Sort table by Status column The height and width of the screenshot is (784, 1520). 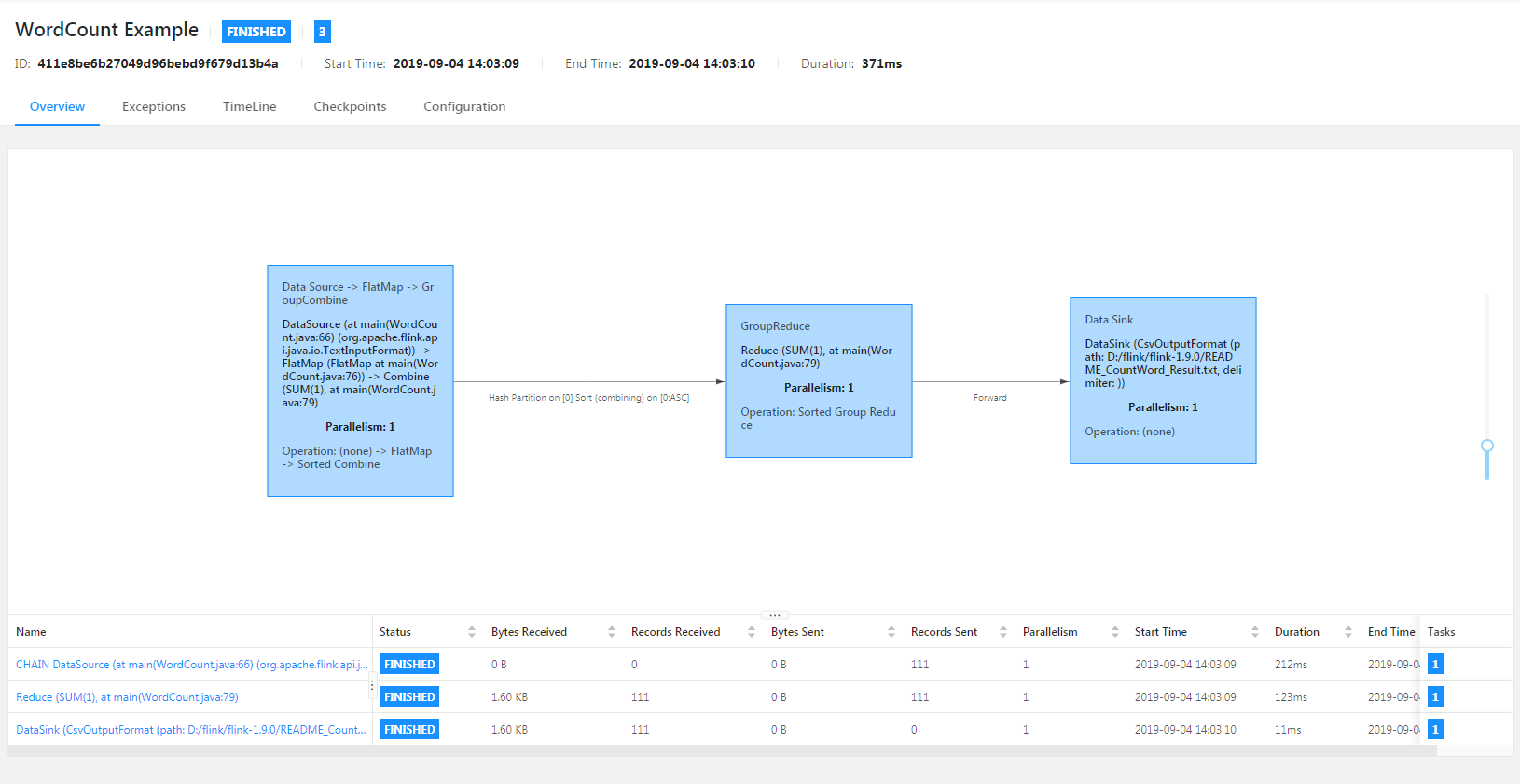pyautogui.click(x=471, y=632)
